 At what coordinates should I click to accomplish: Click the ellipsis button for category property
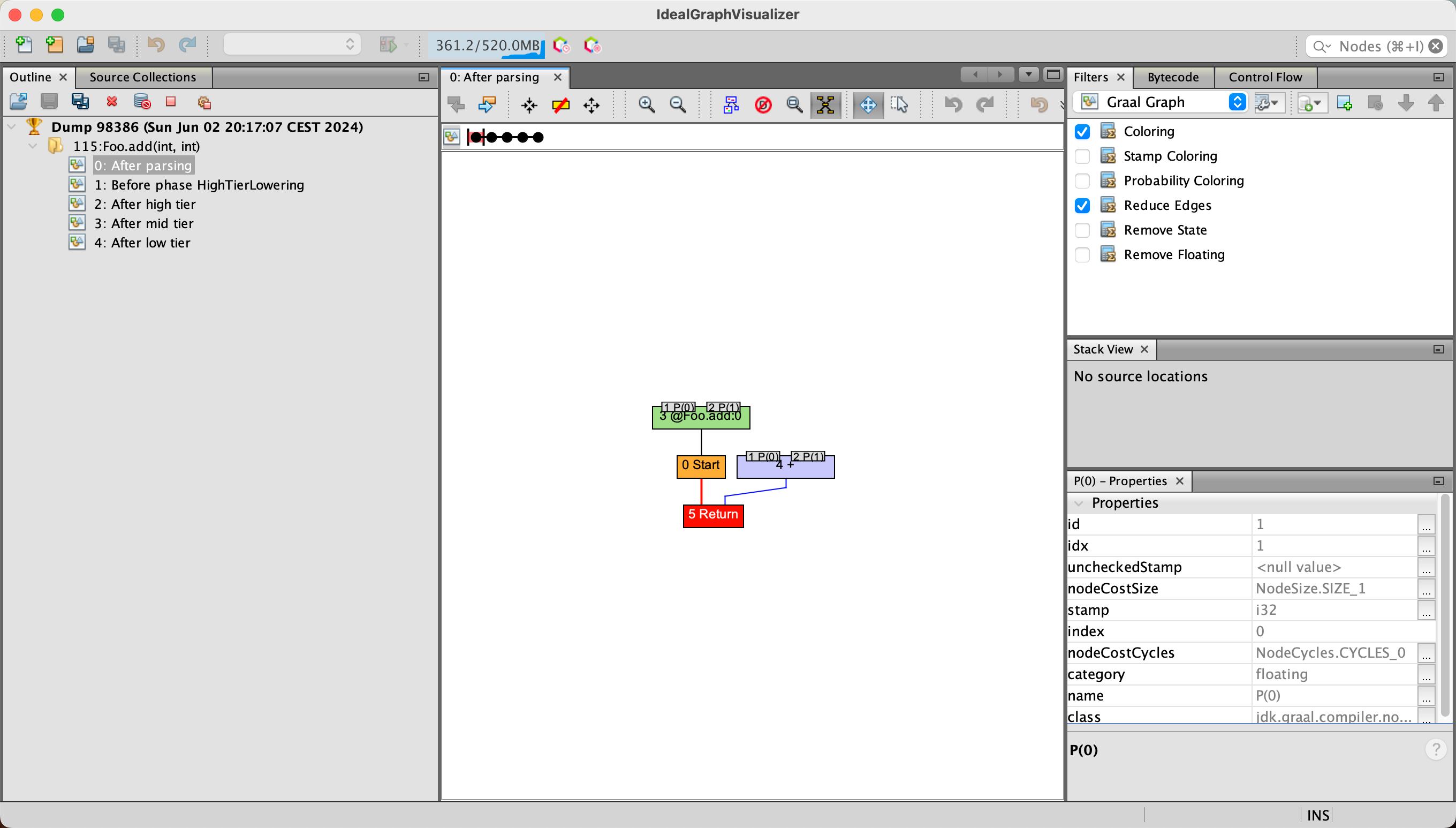click(1427, 674)
